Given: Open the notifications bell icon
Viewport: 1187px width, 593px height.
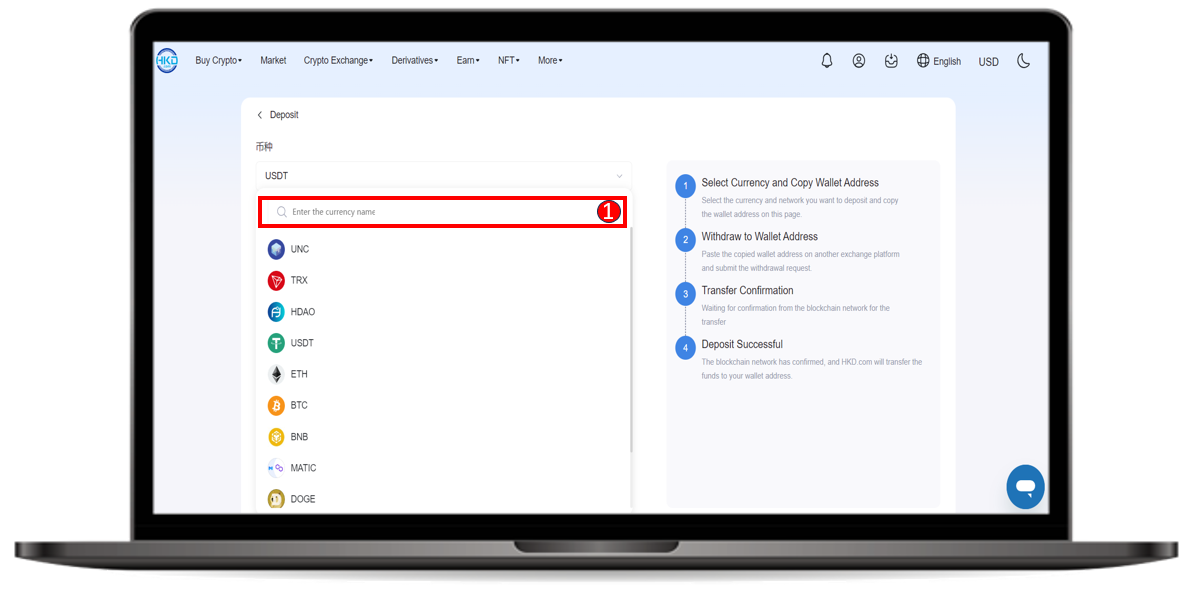Looking at the screenshot, I should tap(827, 61).
